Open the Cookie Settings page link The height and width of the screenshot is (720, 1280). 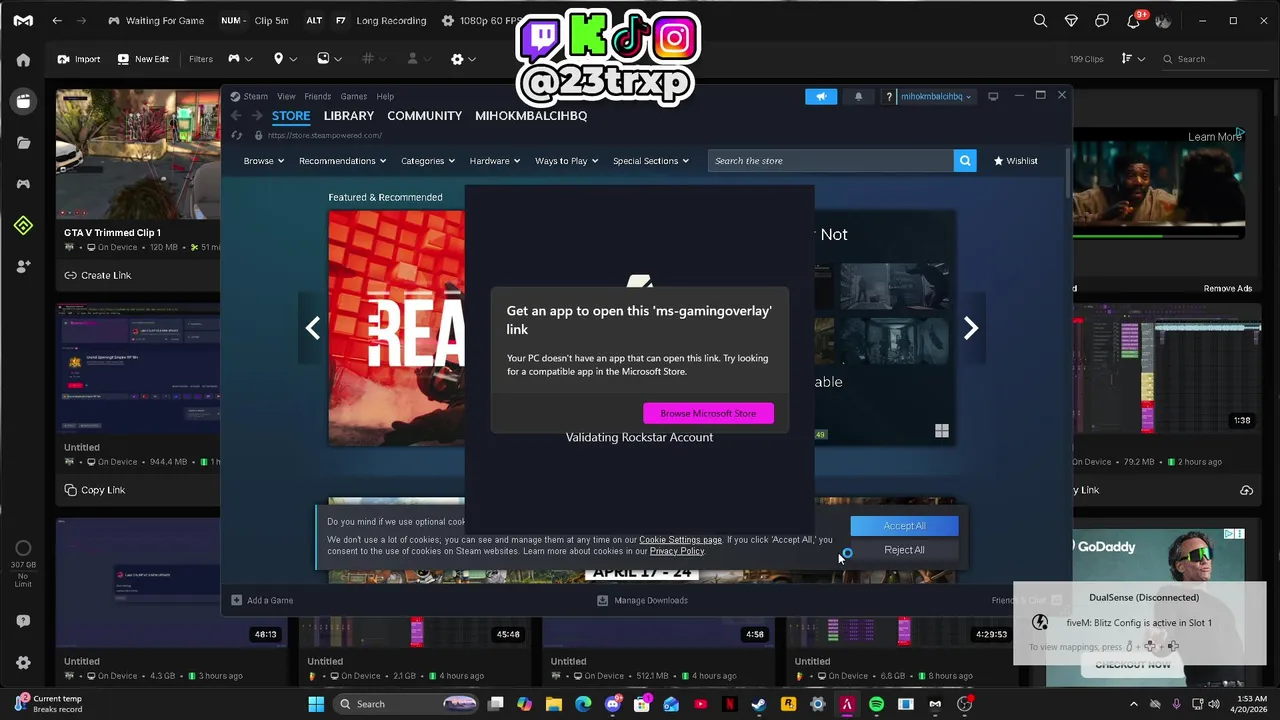tap(680, 540)
